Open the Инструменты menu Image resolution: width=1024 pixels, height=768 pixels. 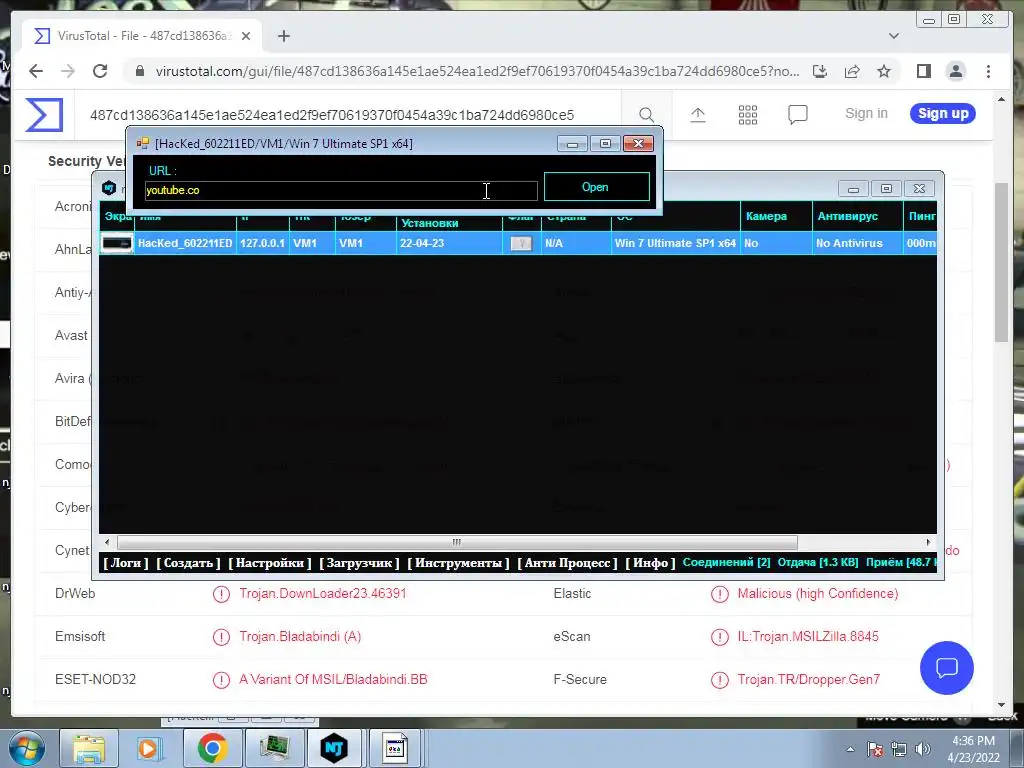click(x=458, y=563)
